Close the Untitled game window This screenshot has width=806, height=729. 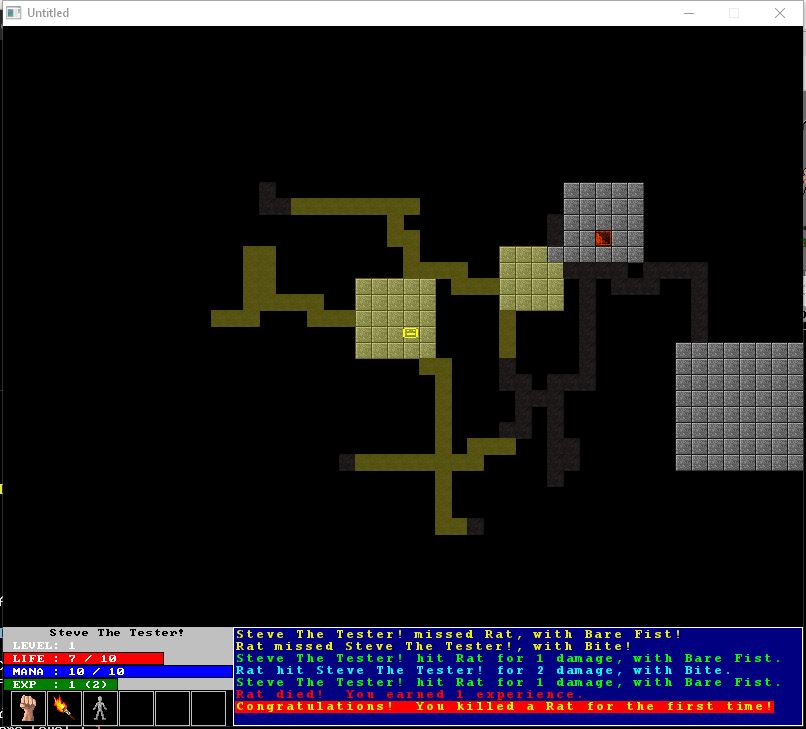[x=779, y=13]
